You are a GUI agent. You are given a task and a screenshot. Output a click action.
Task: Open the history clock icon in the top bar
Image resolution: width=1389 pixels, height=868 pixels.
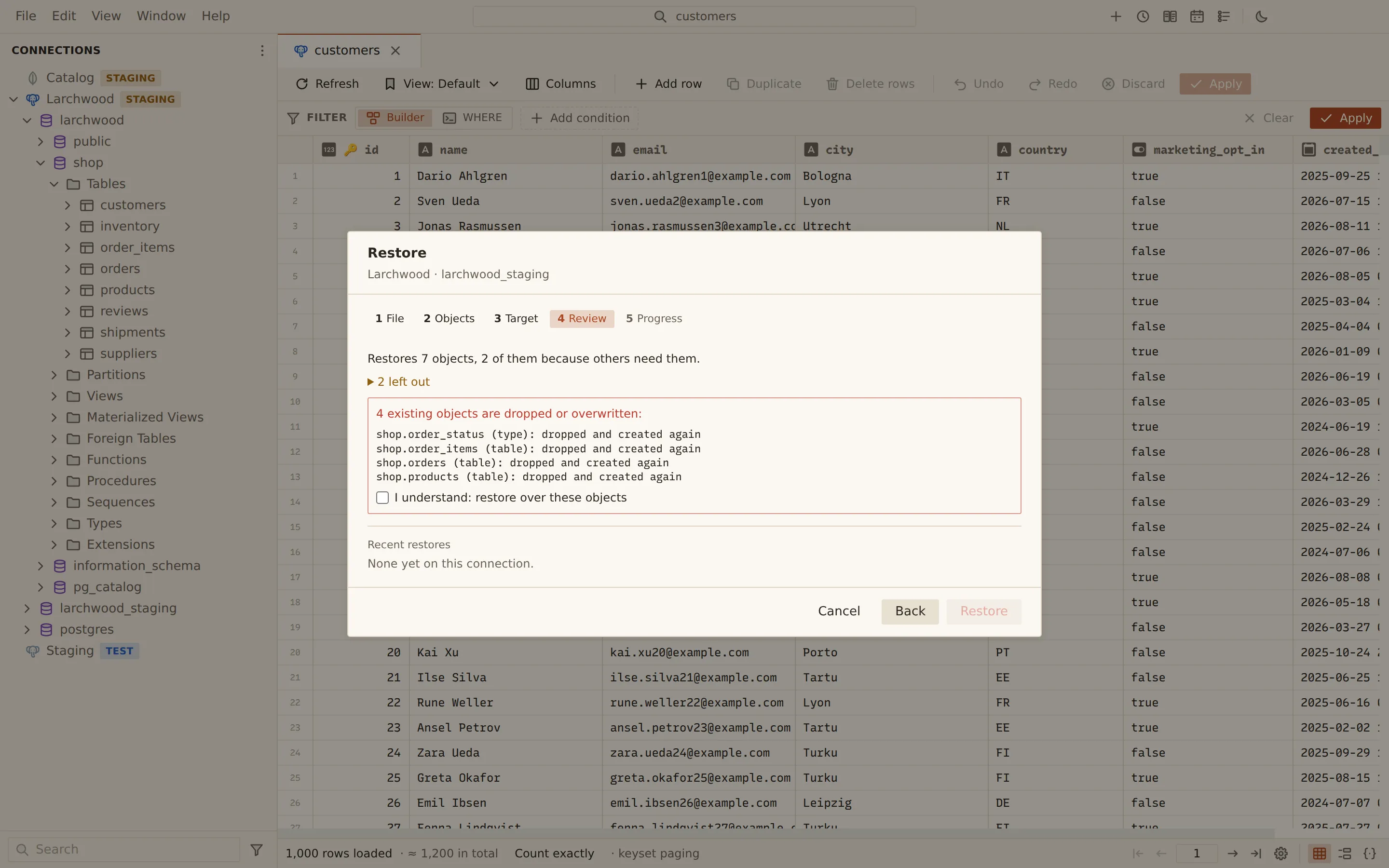coord(1142,17)
